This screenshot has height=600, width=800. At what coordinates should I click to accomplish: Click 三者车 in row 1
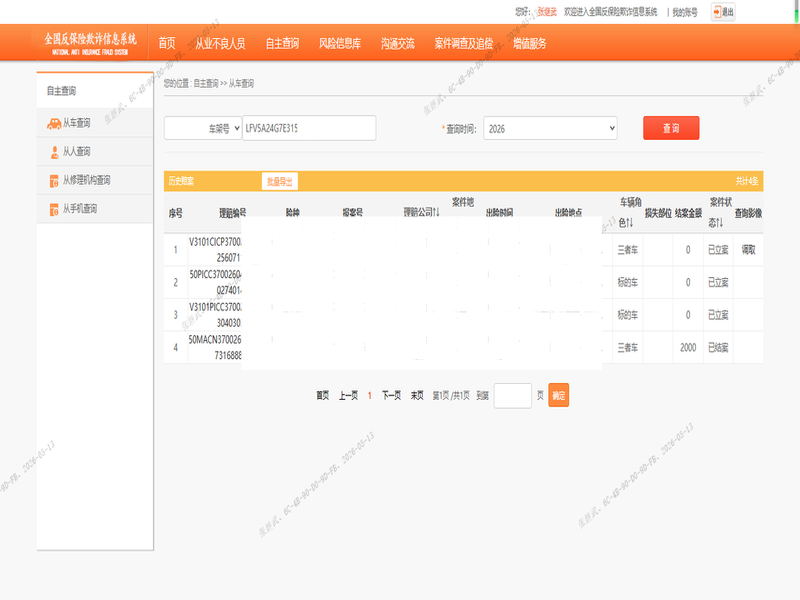(628, 249)
